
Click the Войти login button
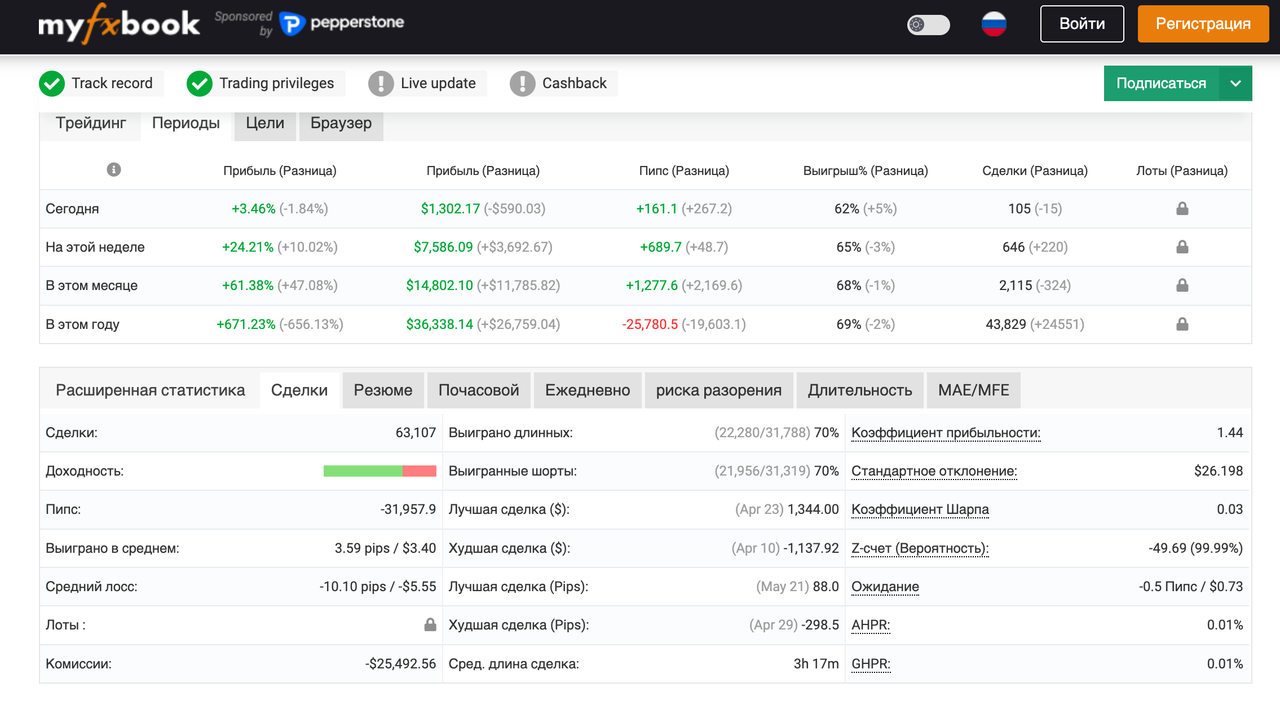(x=1082, y=24)
